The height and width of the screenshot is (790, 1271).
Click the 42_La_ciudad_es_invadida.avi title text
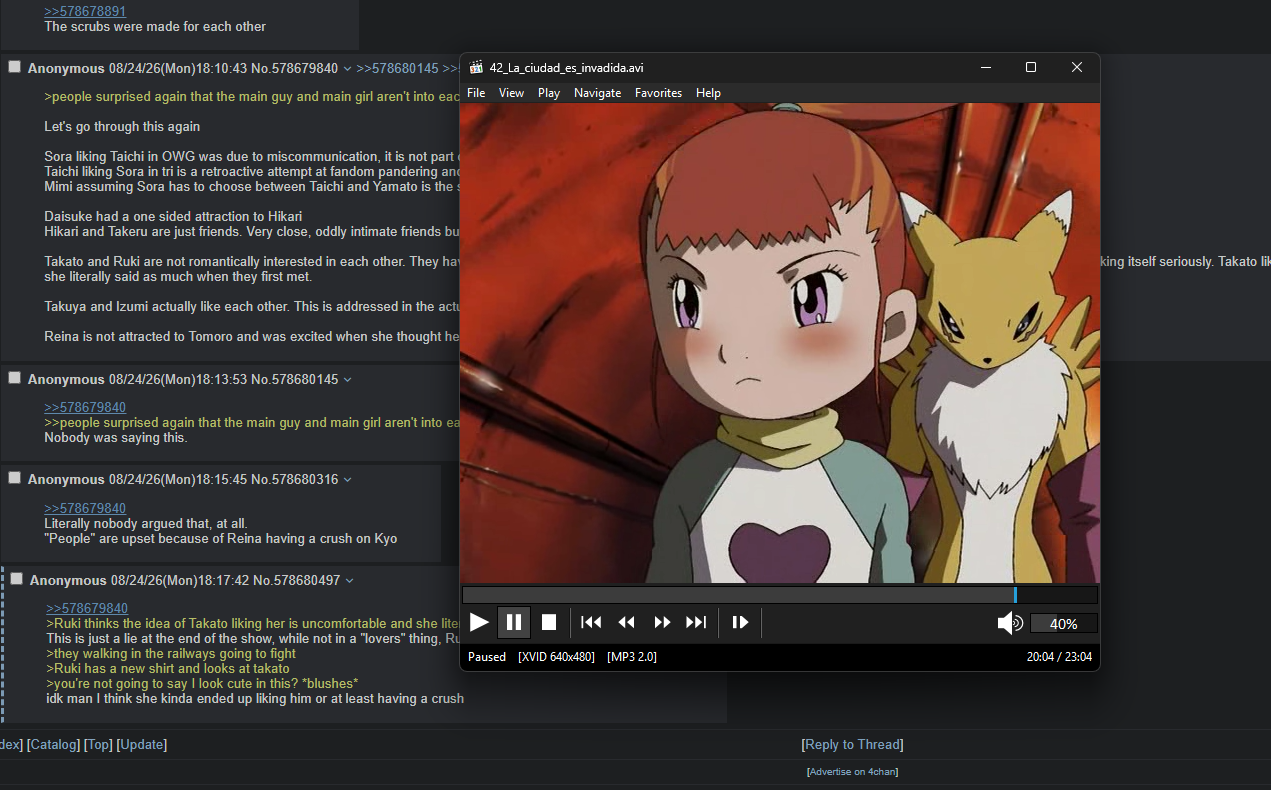(566, 68)
